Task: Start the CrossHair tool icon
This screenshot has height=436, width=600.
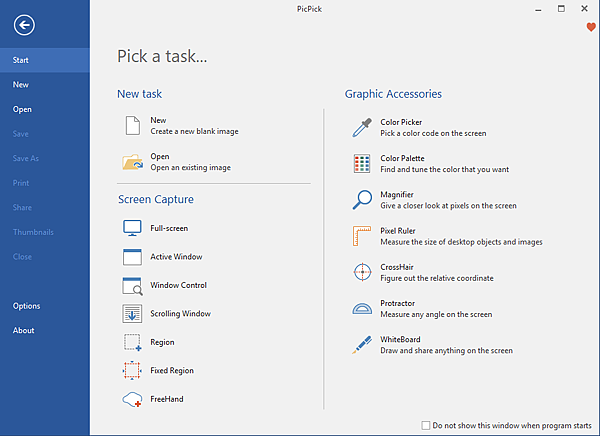Action: tap(362, 272)
